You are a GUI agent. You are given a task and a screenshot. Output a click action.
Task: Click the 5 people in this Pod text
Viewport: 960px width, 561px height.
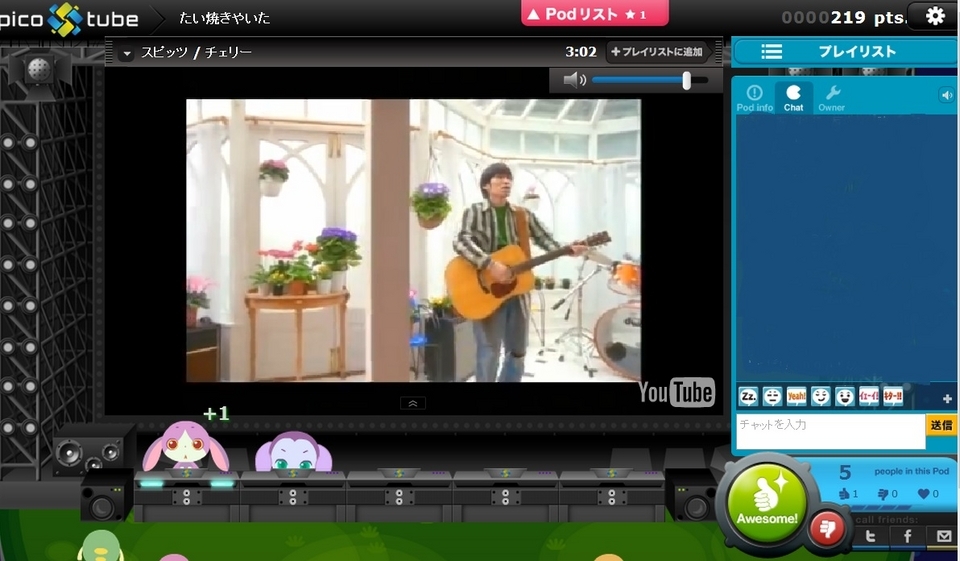[x=893, y=472]
